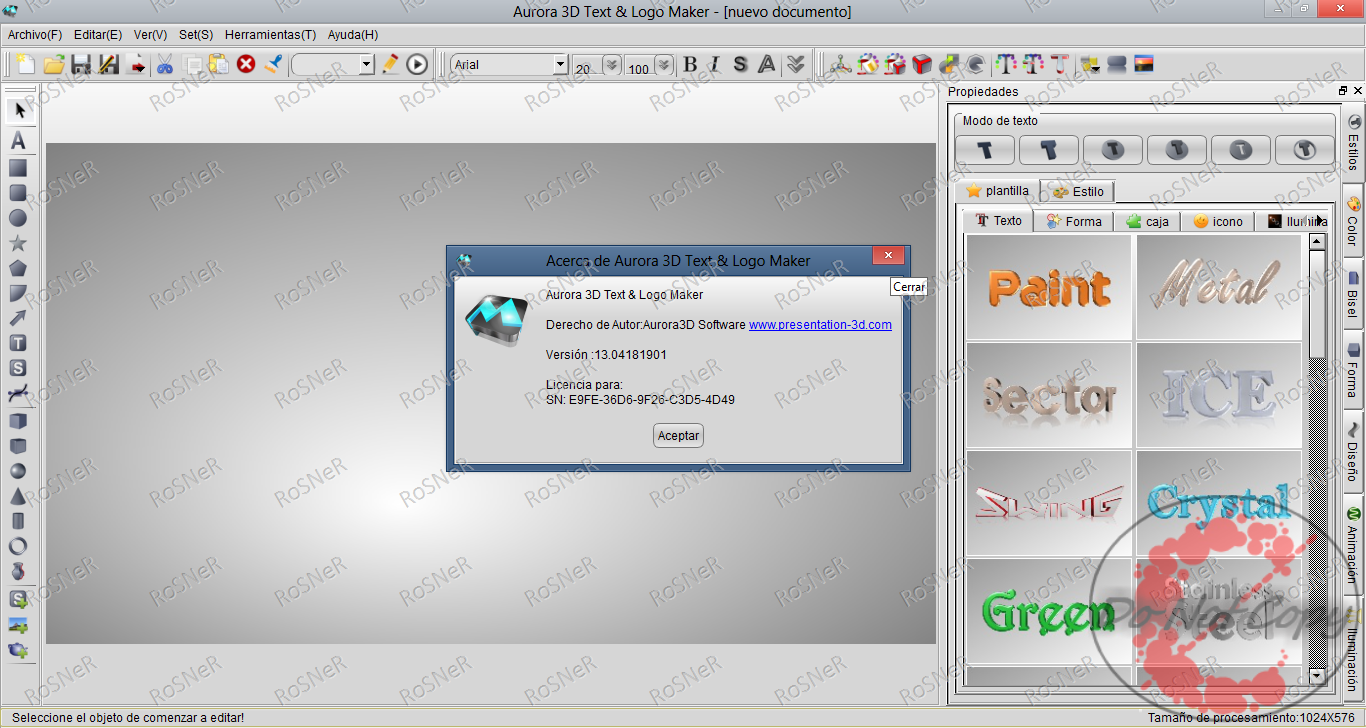Open the Archivo(F) menu

click(x=35, y=34)
